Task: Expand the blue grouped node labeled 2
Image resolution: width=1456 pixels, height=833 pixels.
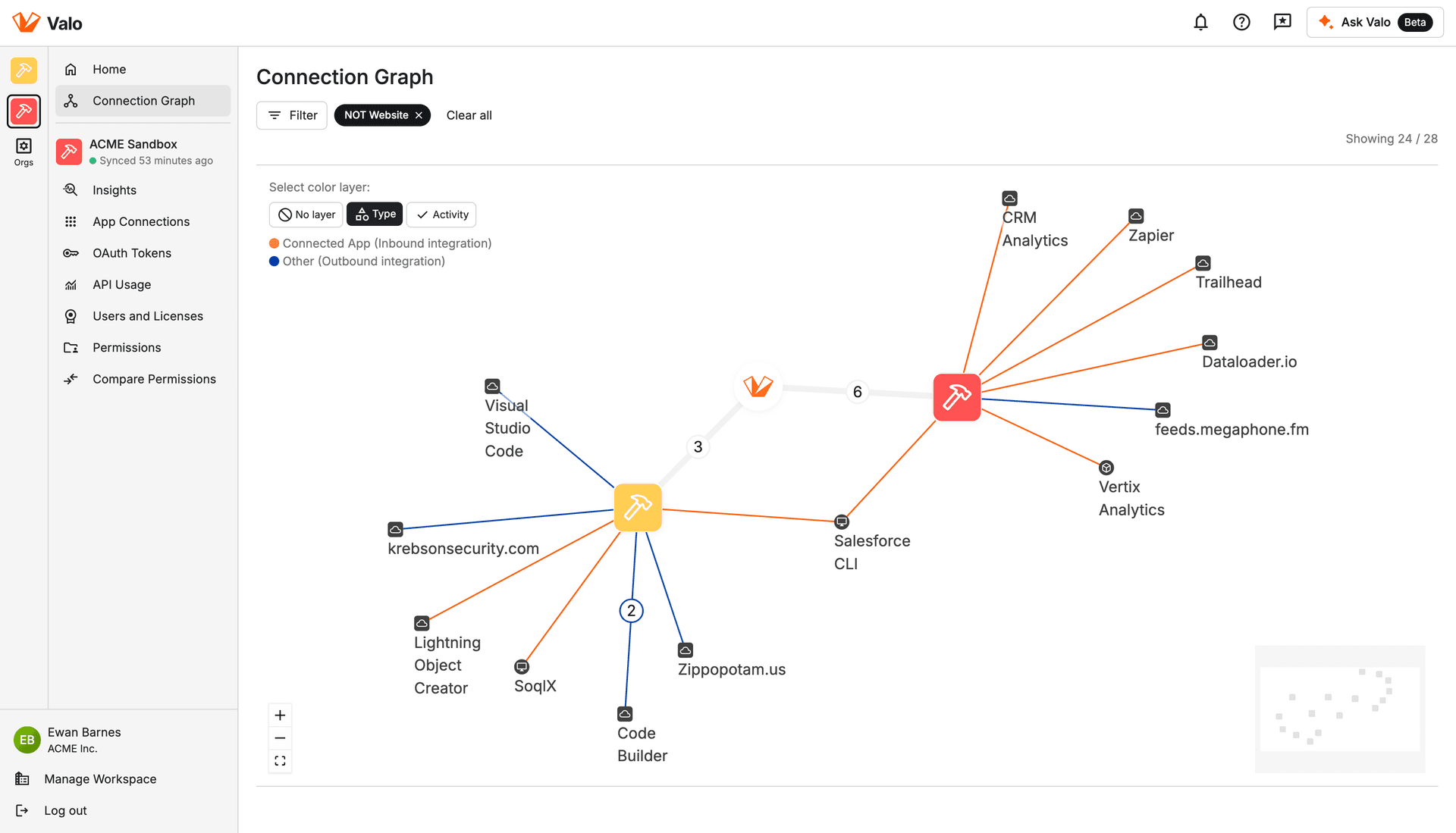Action: (631, 611)
